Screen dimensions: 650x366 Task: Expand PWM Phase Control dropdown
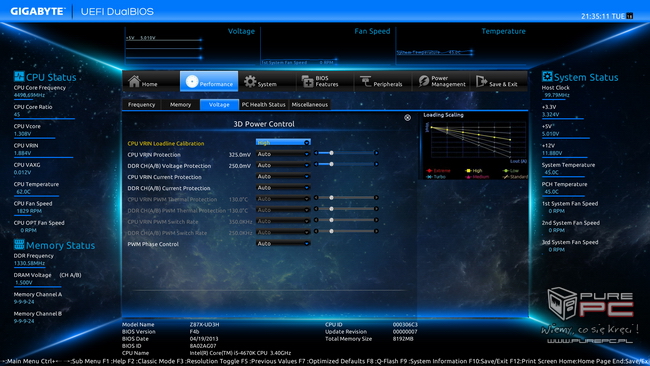click(283, 244)
